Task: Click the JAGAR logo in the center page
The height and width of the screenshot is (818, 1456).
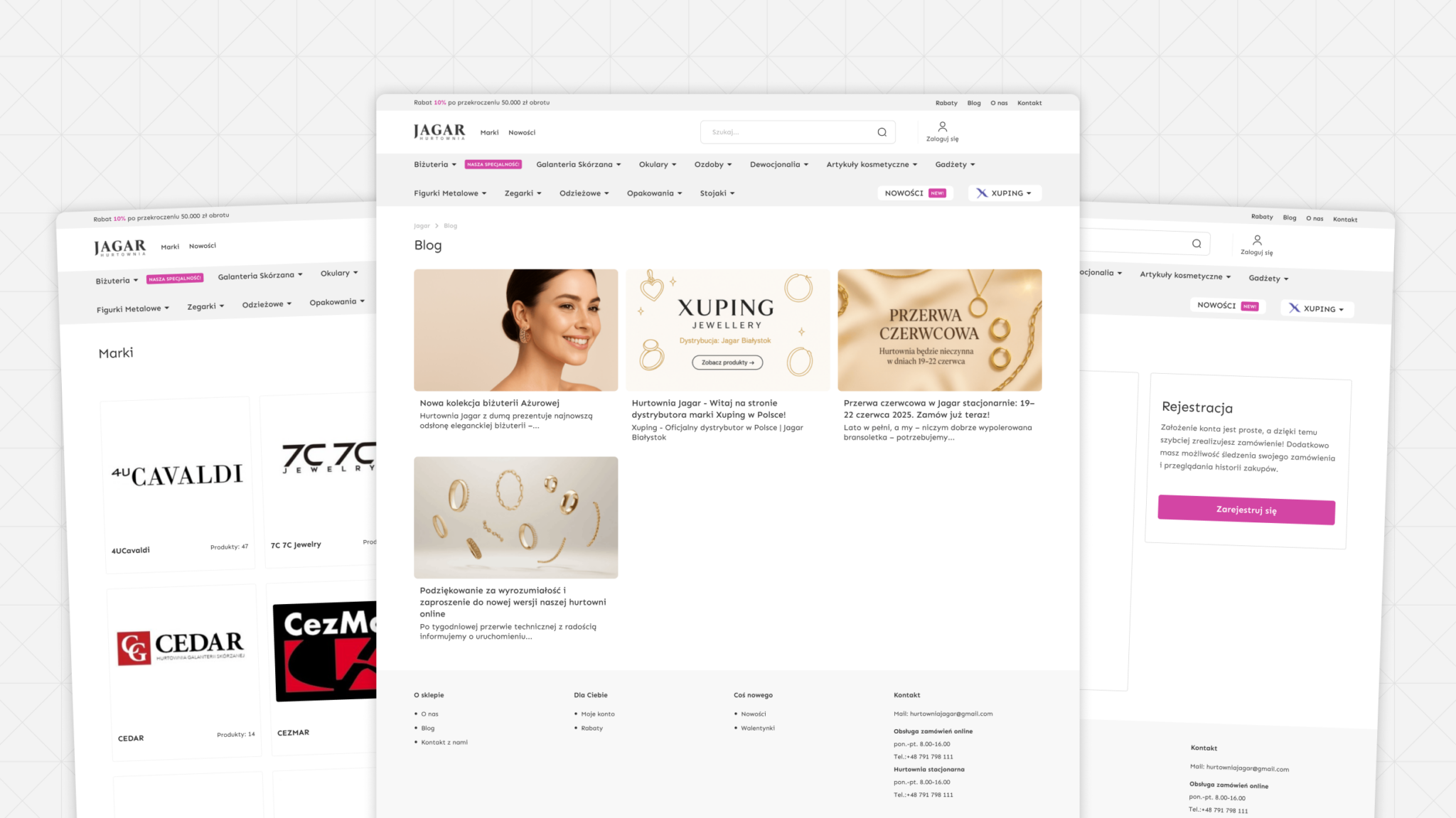Action: 439,131
